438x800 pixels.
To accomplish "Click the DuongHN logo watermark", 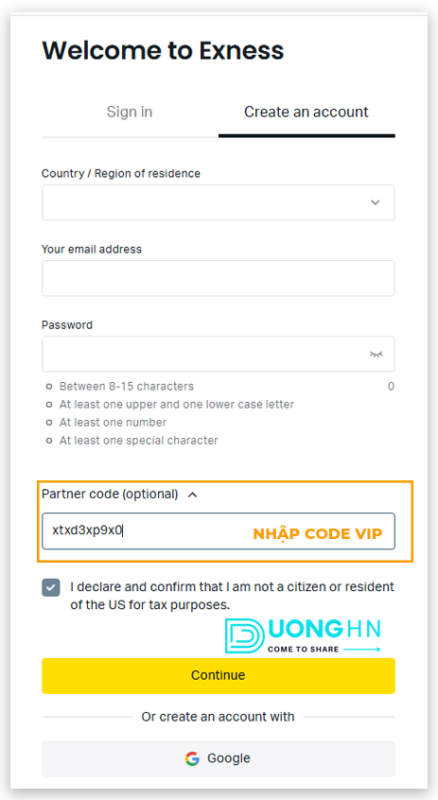I will tap(303, 636).
